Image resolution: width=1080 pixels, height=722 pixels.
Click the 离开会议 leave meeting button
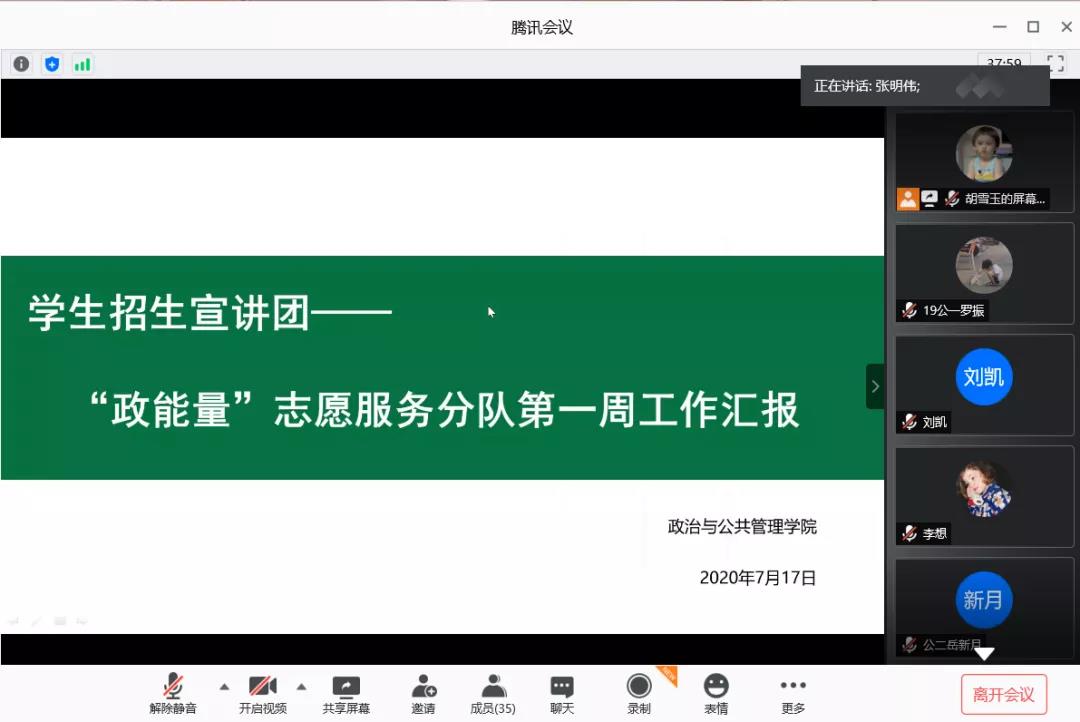click(x=1003, y=695)
